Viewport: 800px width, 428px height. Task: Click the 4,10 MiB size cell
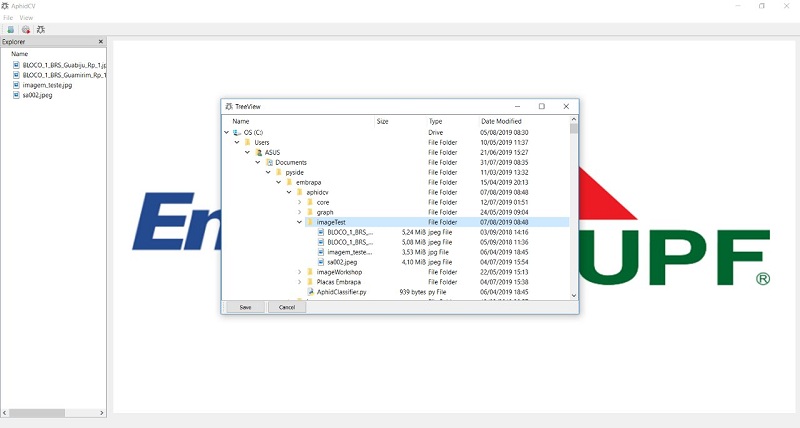[413, 262]
